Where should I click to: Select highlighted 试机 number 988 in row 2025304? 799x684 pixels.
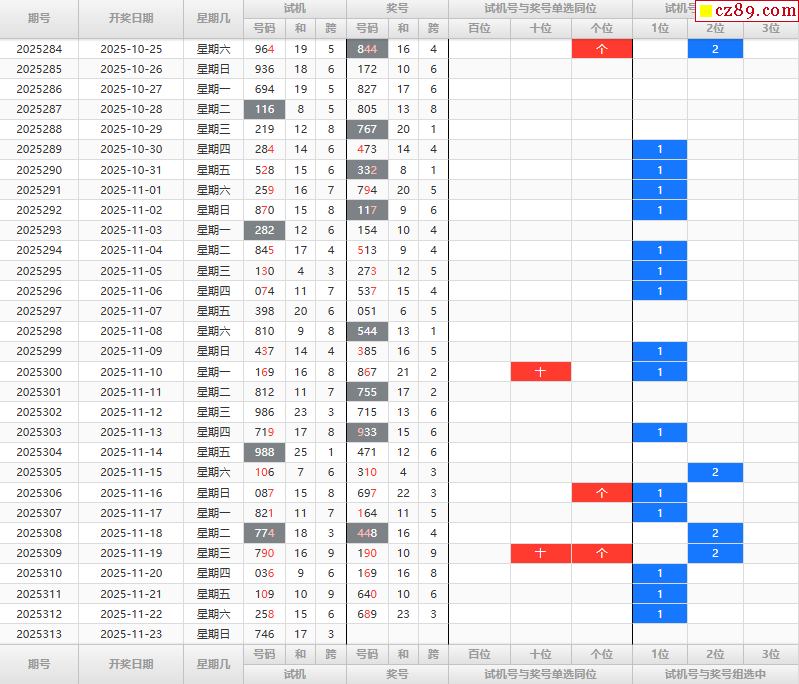264,452
